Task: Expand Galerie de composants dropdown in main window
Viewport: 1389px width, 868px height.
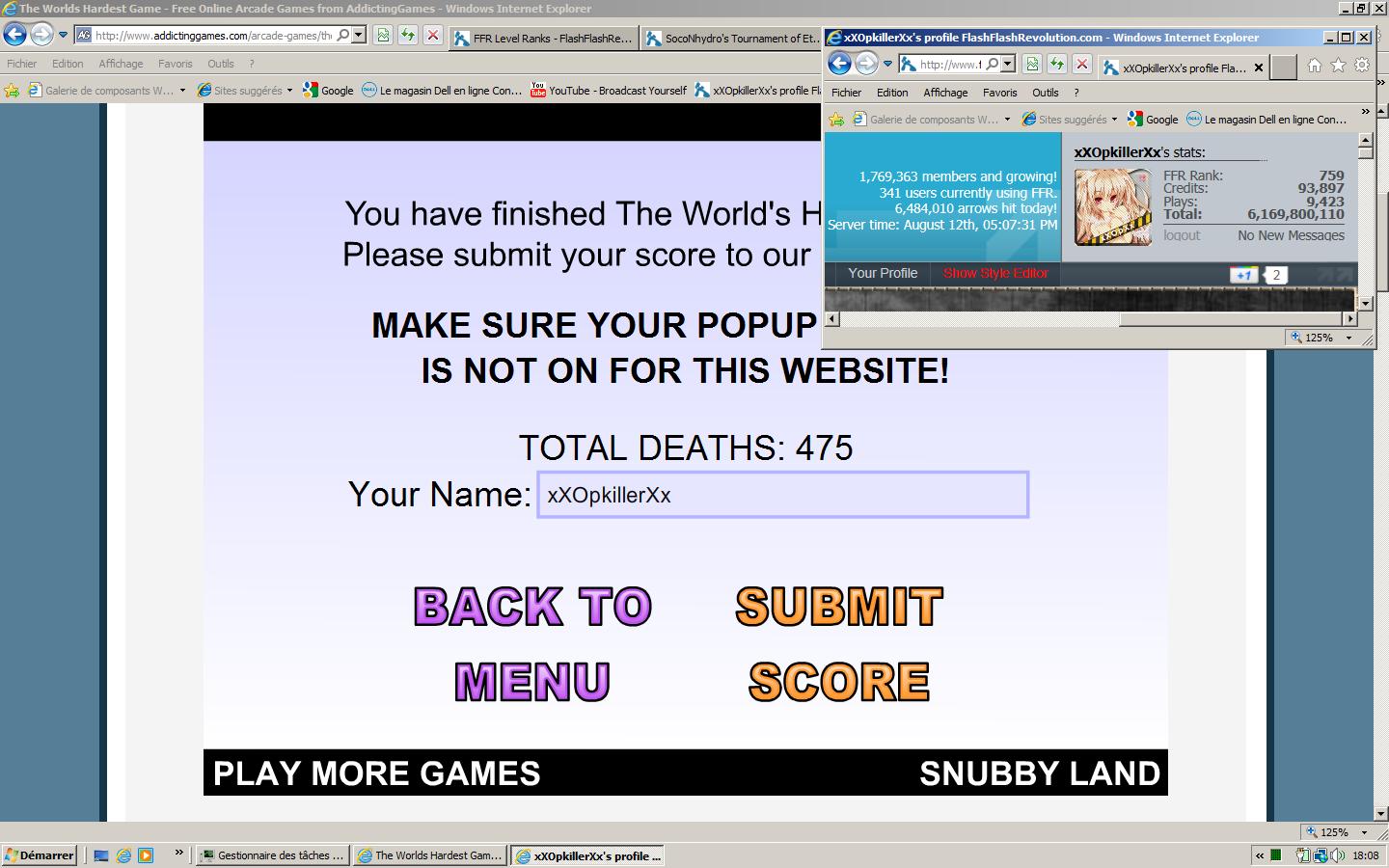Action: click(182, 91)
